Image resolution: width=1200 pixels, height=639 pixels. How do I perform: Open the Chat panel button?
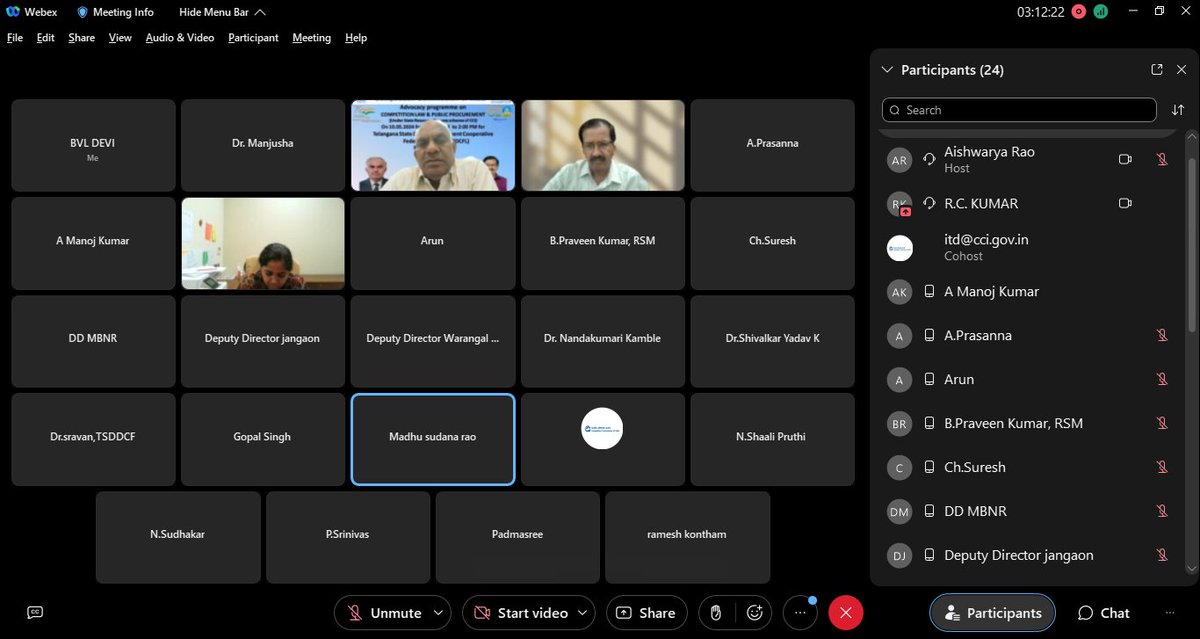[1103, 613]
